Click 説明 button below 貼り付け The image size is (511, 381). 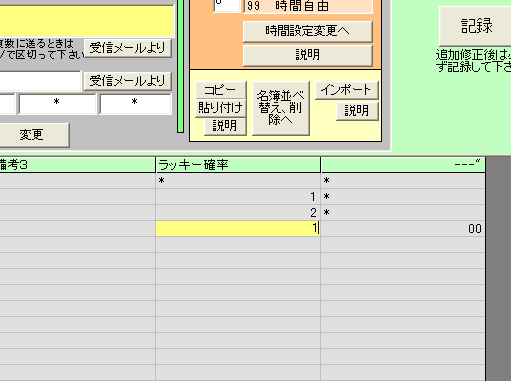coord(225,126)
